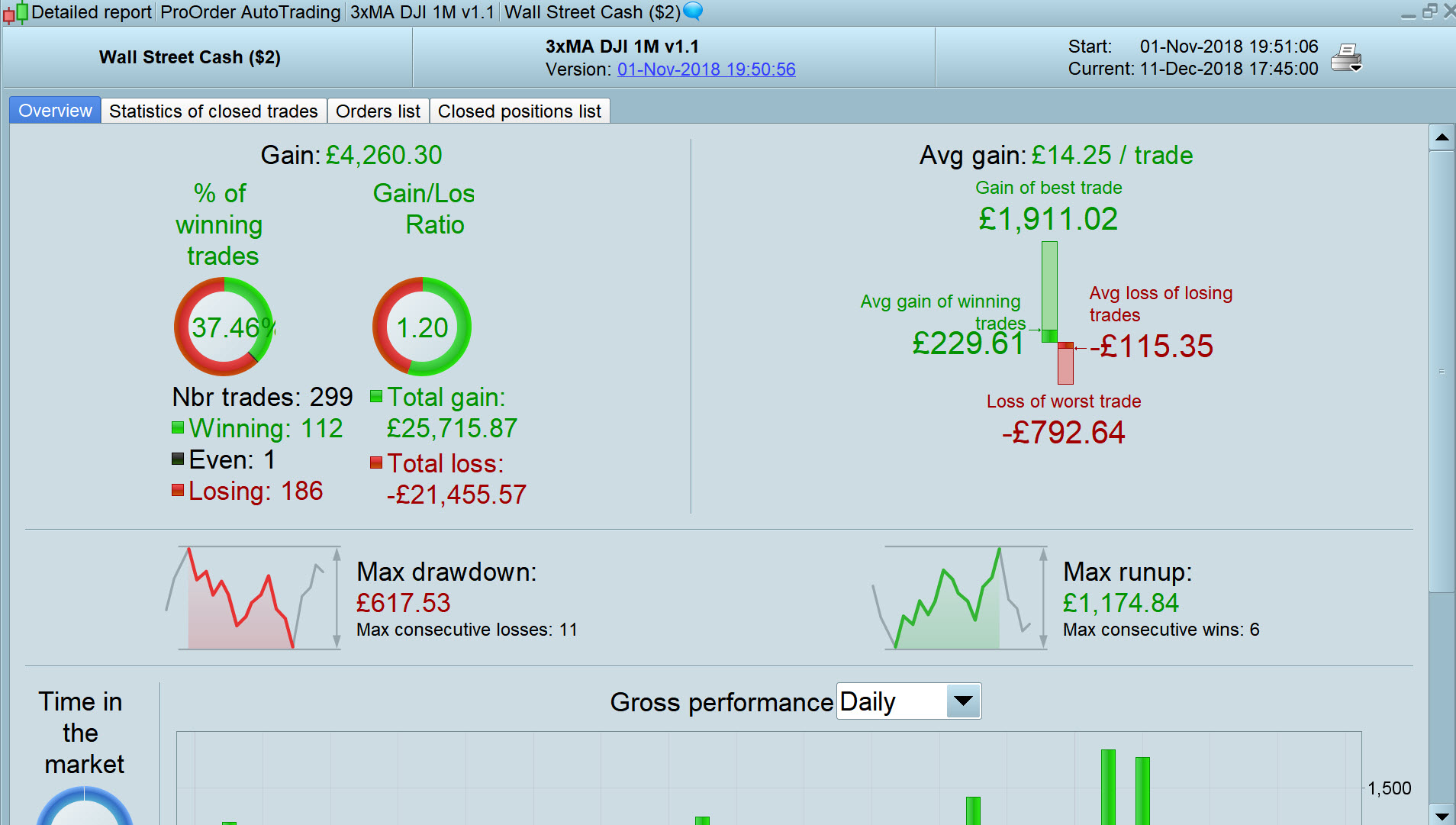
Task: Click Total gain value £25,715.87
Action: [452, 428]
